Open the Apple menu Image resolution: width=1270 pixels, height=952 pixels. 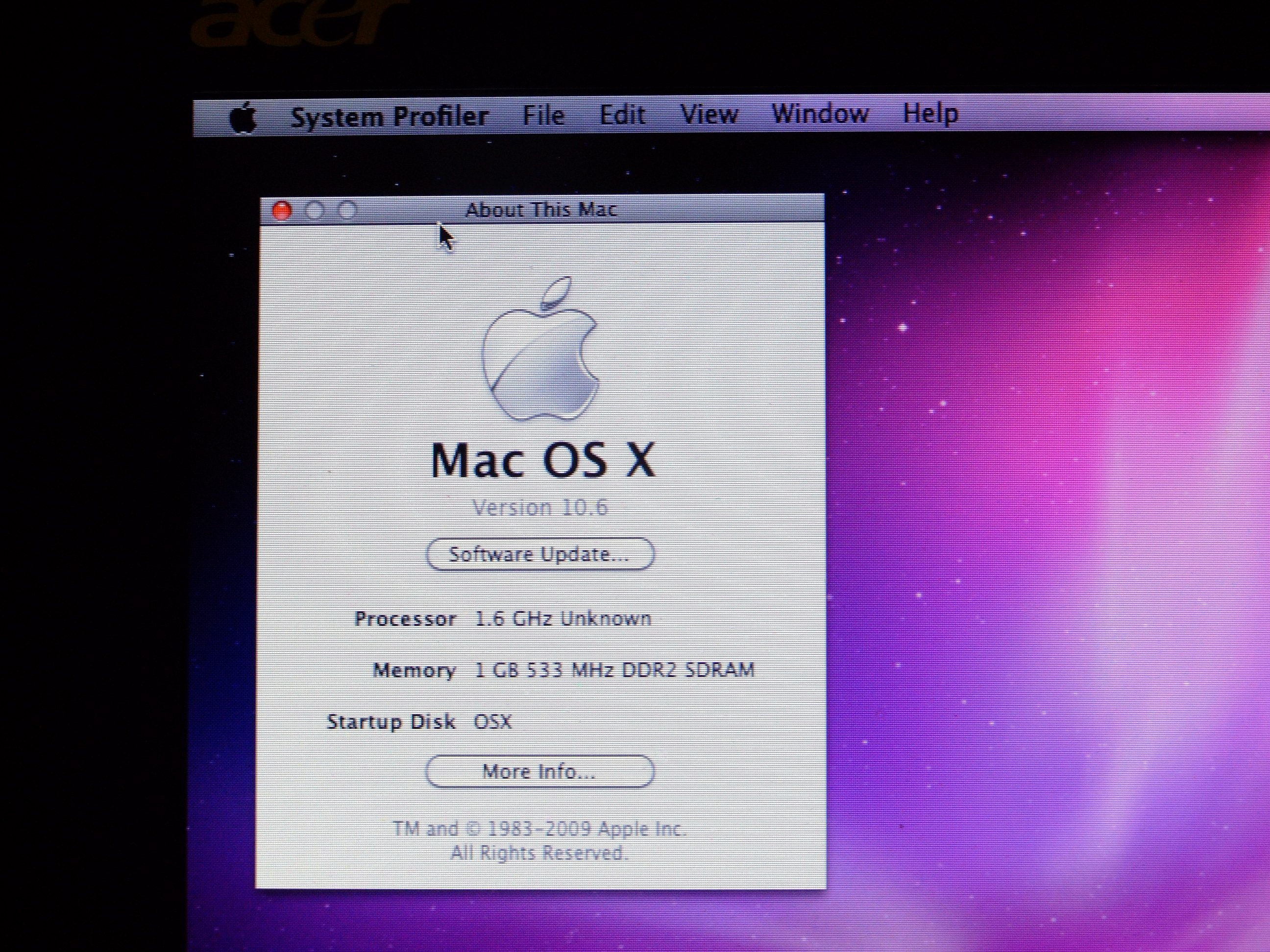coord(243,118)
